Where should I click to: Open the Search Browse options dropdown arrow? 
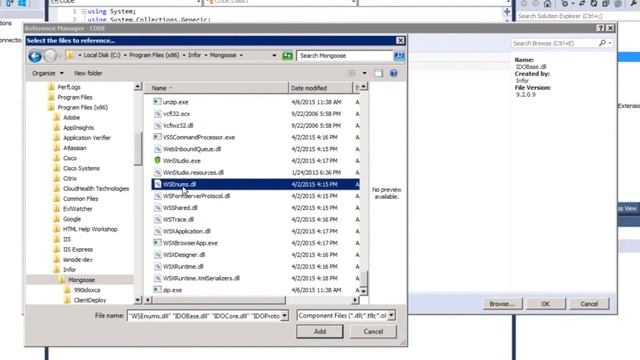610,43
